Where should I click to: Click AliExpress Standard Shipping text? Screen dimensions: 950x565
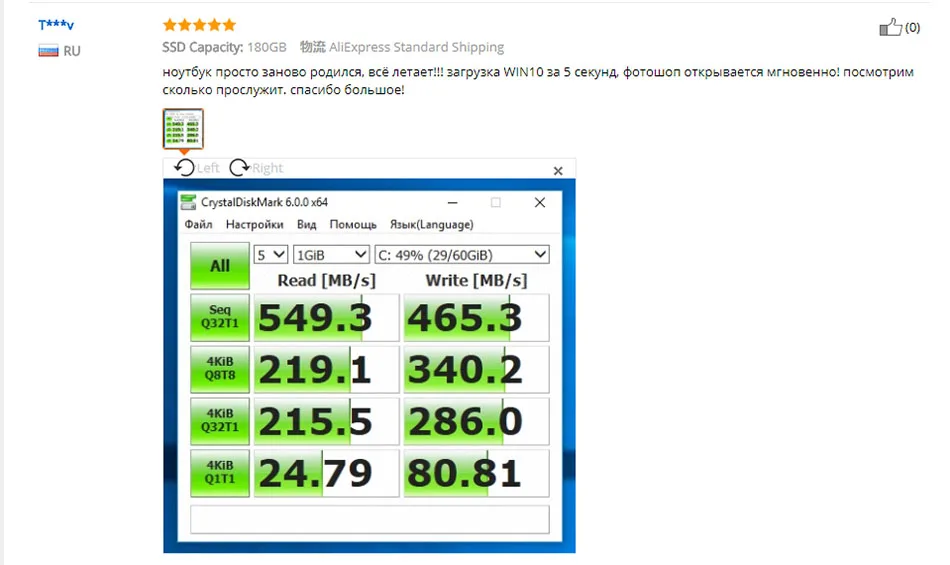tap(416, 47)
